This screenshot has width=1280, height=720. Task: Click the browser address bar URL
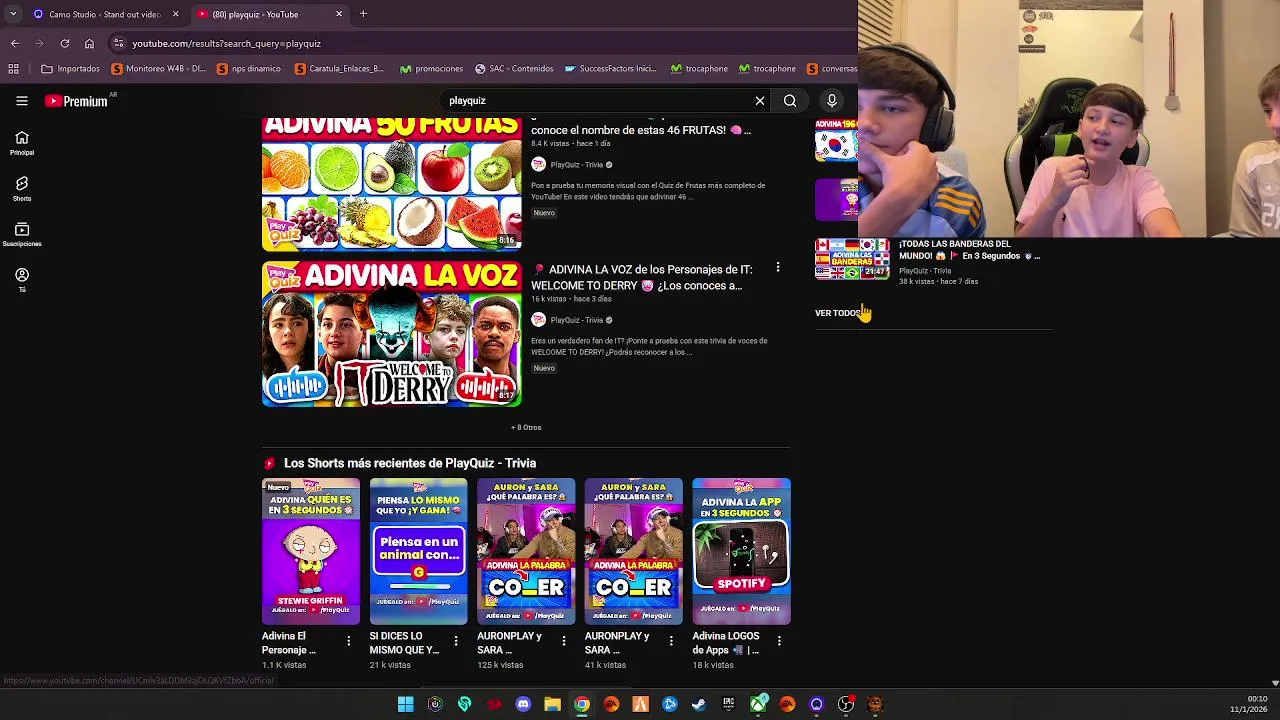click(x=227, y=43)
